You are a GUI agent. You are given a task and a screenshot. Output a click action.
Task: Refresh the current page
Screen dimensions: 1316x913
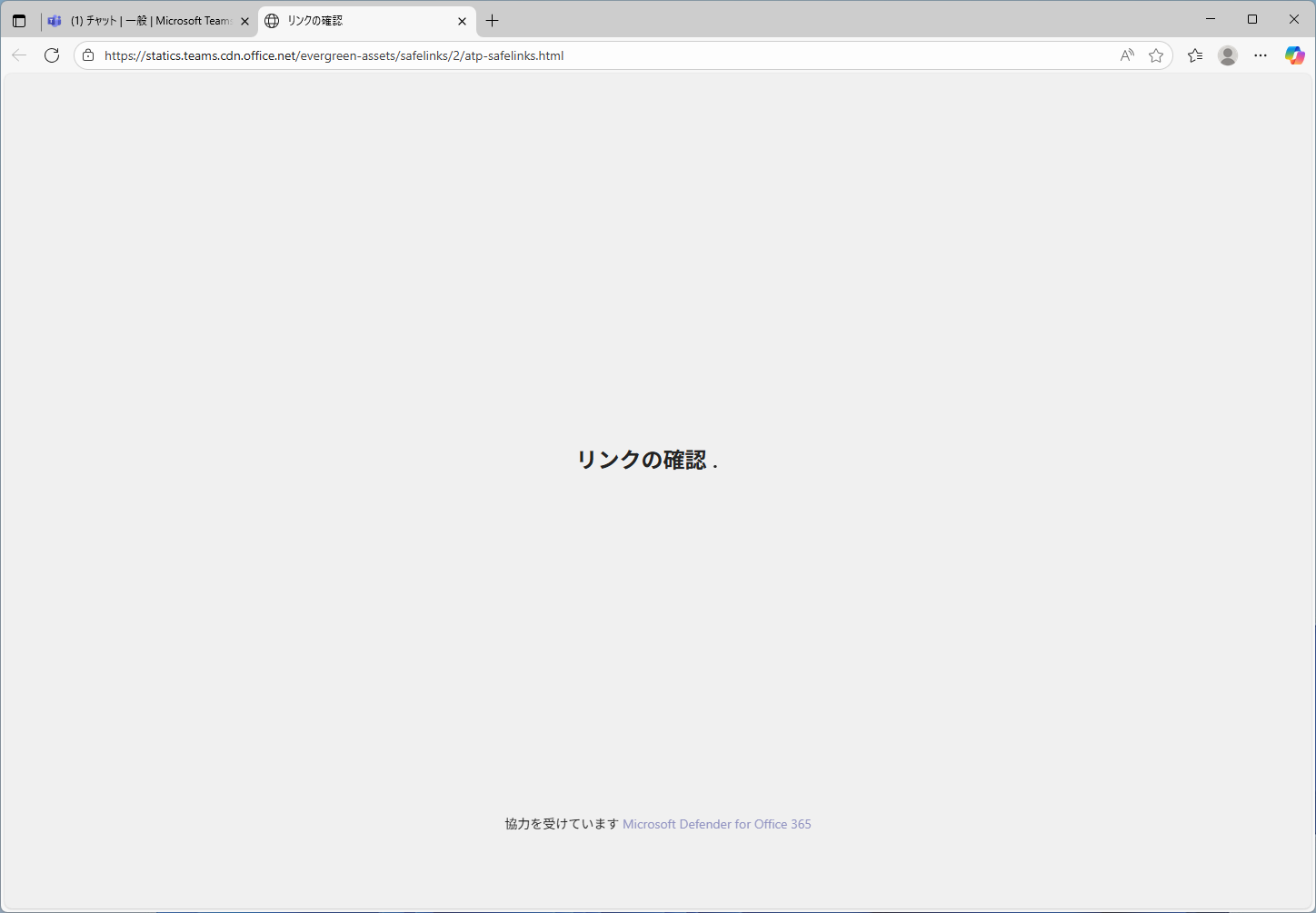coord(52,55)
